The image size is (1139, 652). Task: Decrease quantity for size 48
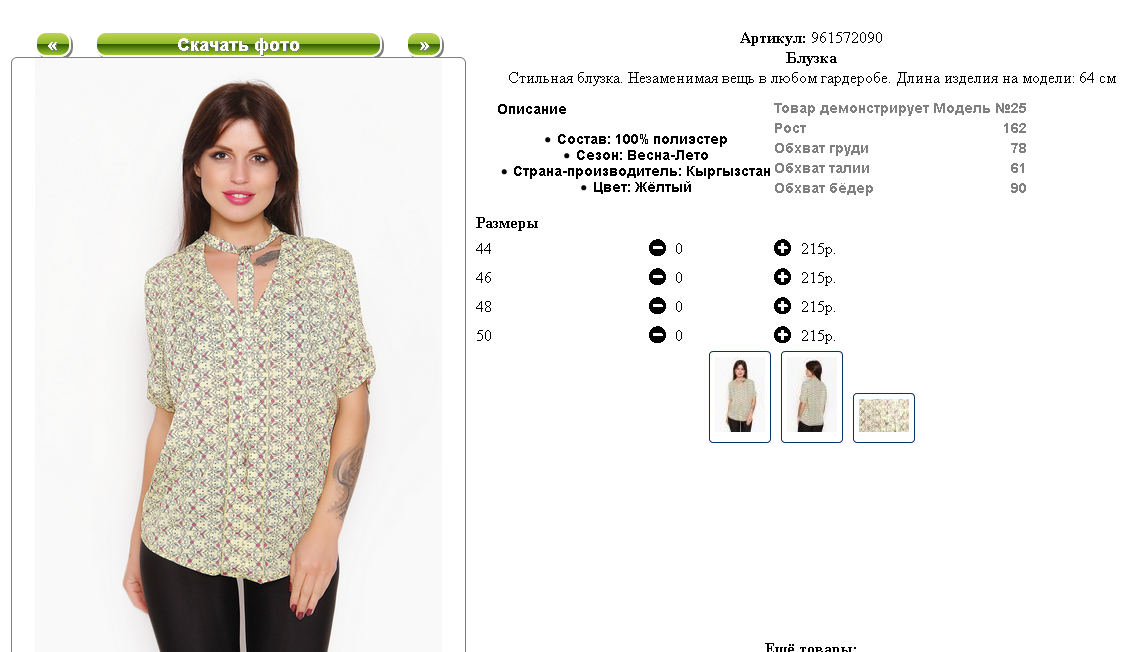[657, 306]
